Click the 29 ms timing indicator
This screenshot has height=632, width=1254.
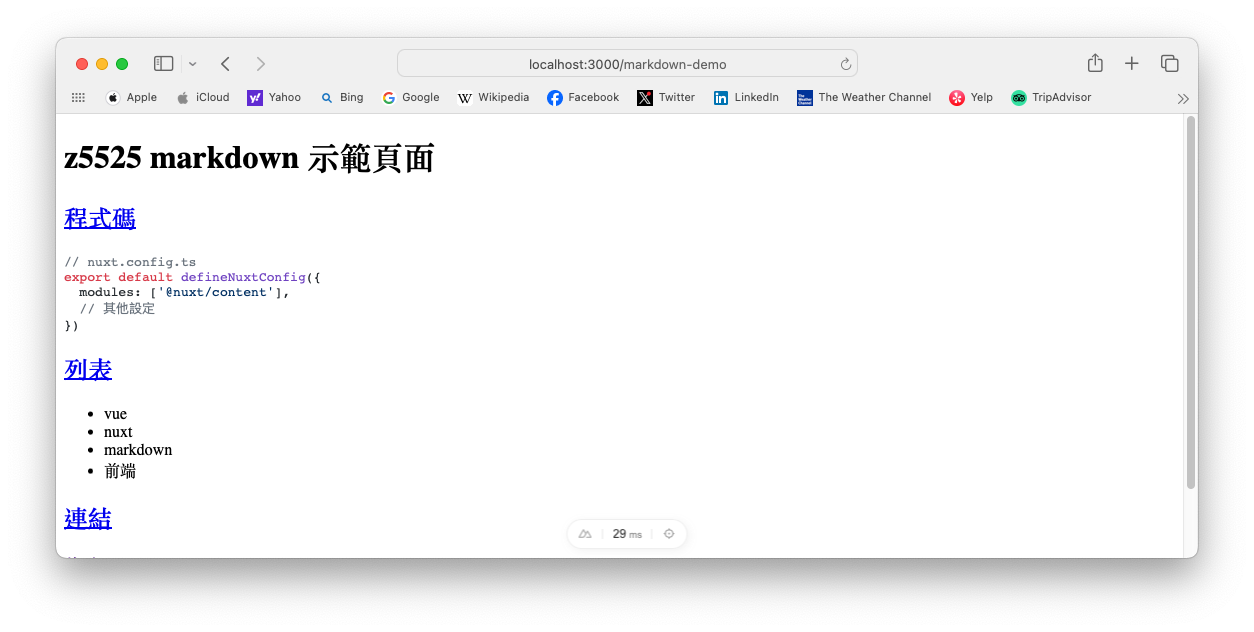[626, 533]
